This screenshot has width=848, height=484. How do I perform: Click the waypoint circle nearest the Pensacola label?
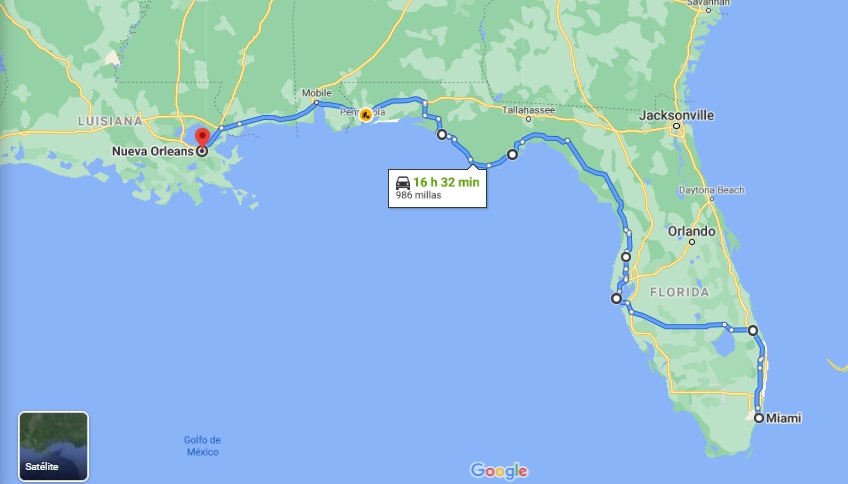pyautogui.click(x=442, y=135)
